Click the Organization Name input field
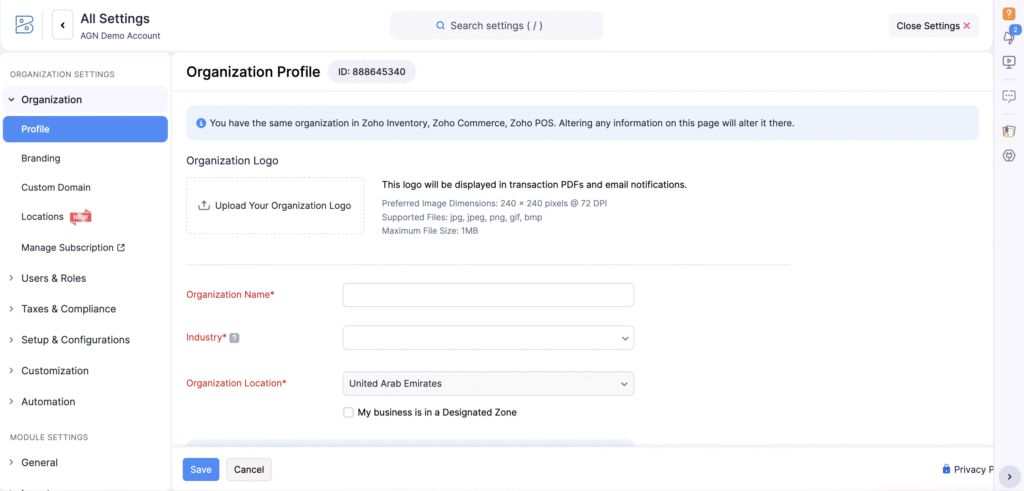This screenshot has height=491, width=1024. (488, 295)
